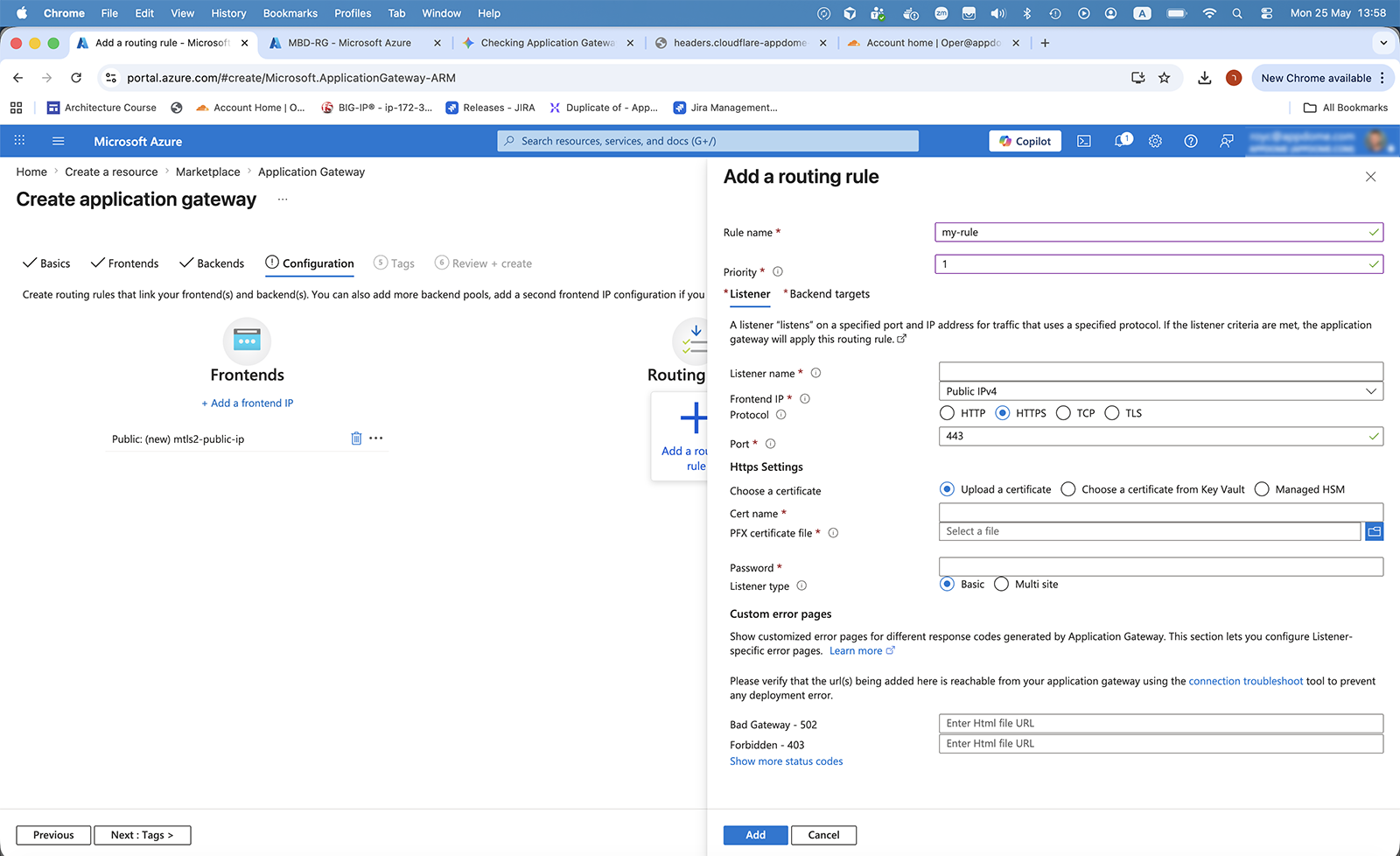Screen dimensions: 1400x856
Task: Click the Previous button
Action: 53,835
